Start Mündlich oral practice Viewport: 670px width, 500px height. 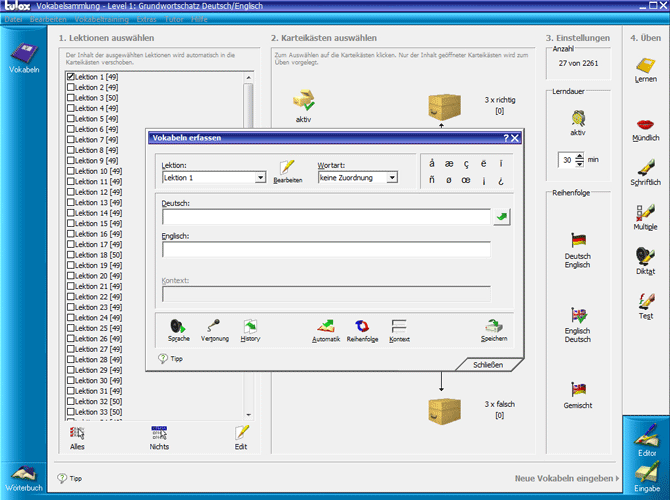(646, 130)
